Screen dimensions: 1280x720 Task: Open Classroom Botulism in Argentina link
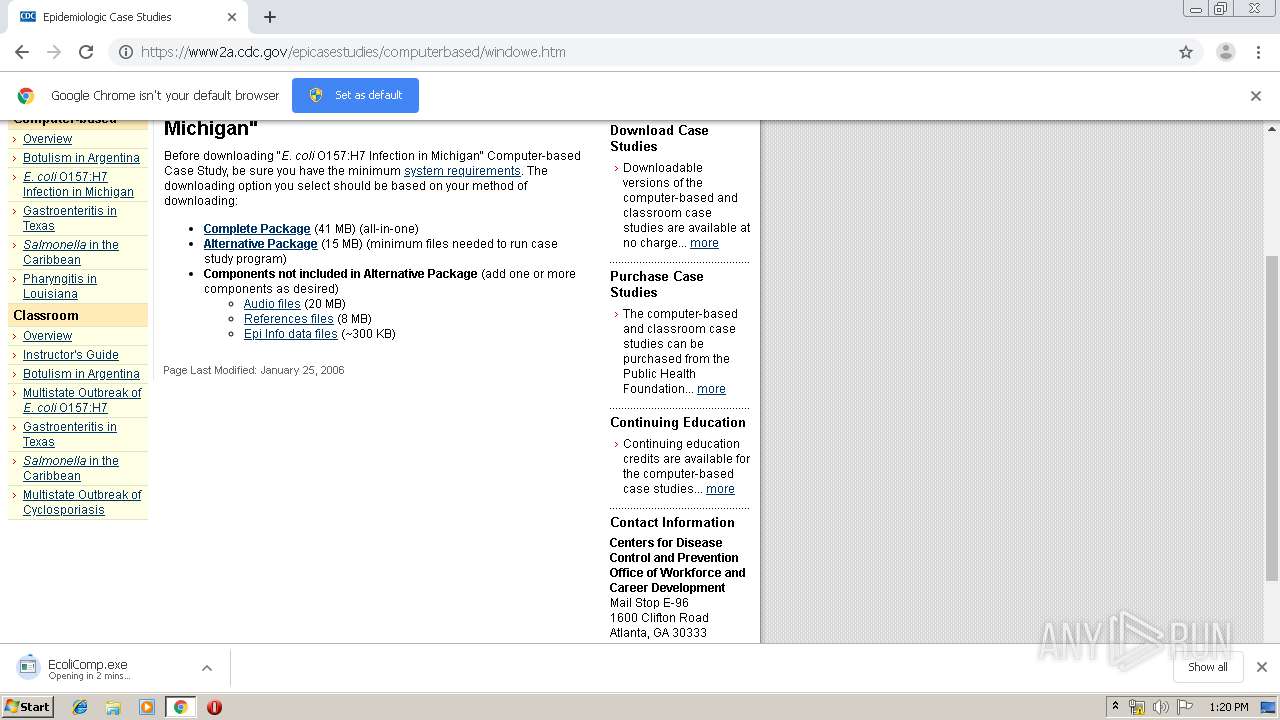[x=81, y=374]
